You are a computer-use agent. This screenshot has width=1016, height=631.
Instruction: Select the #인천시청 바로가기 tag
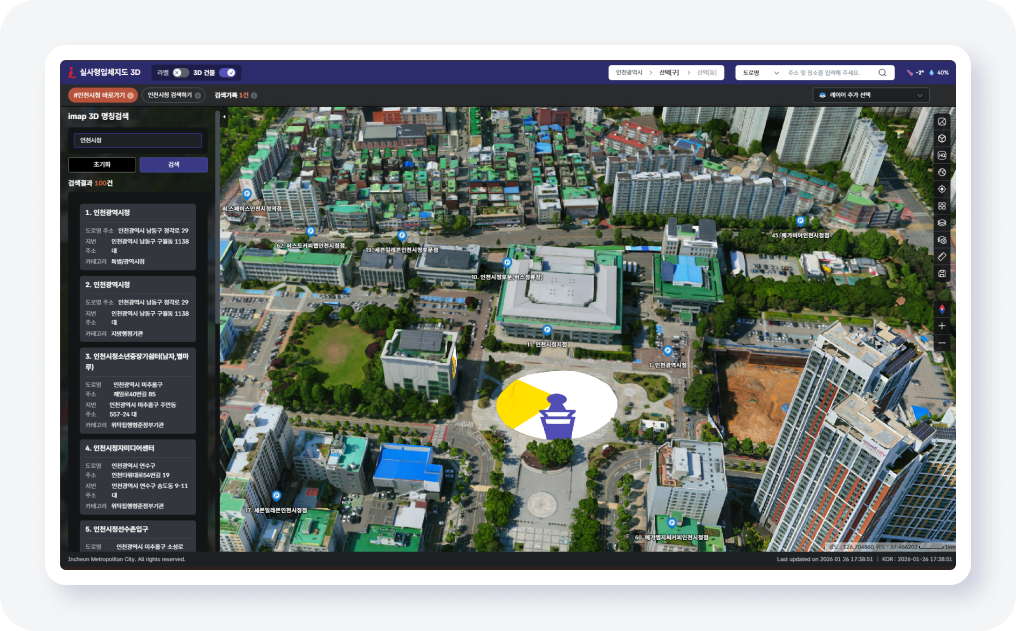101,95
